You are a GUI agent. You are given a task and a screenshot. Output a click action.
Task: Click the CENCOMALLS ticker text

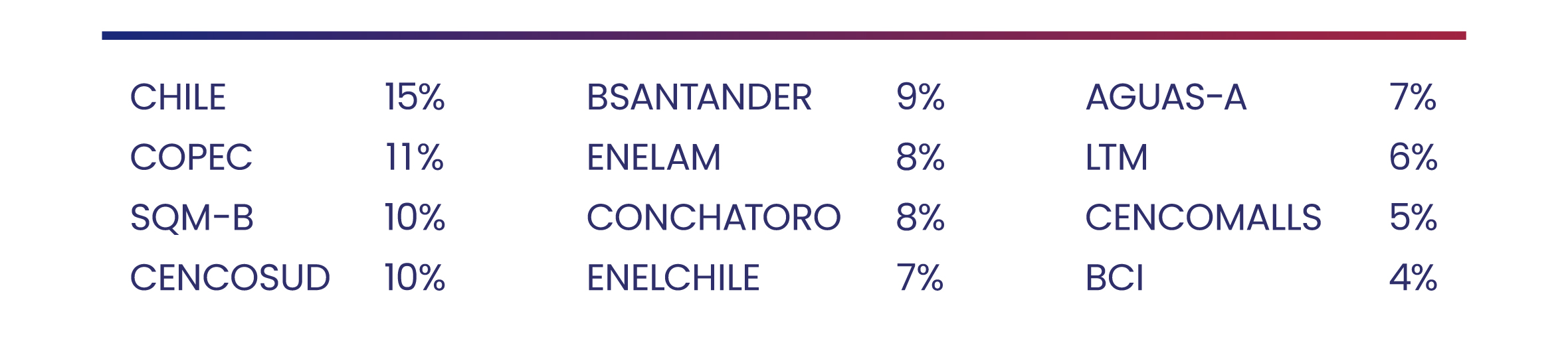[1204, 218]
